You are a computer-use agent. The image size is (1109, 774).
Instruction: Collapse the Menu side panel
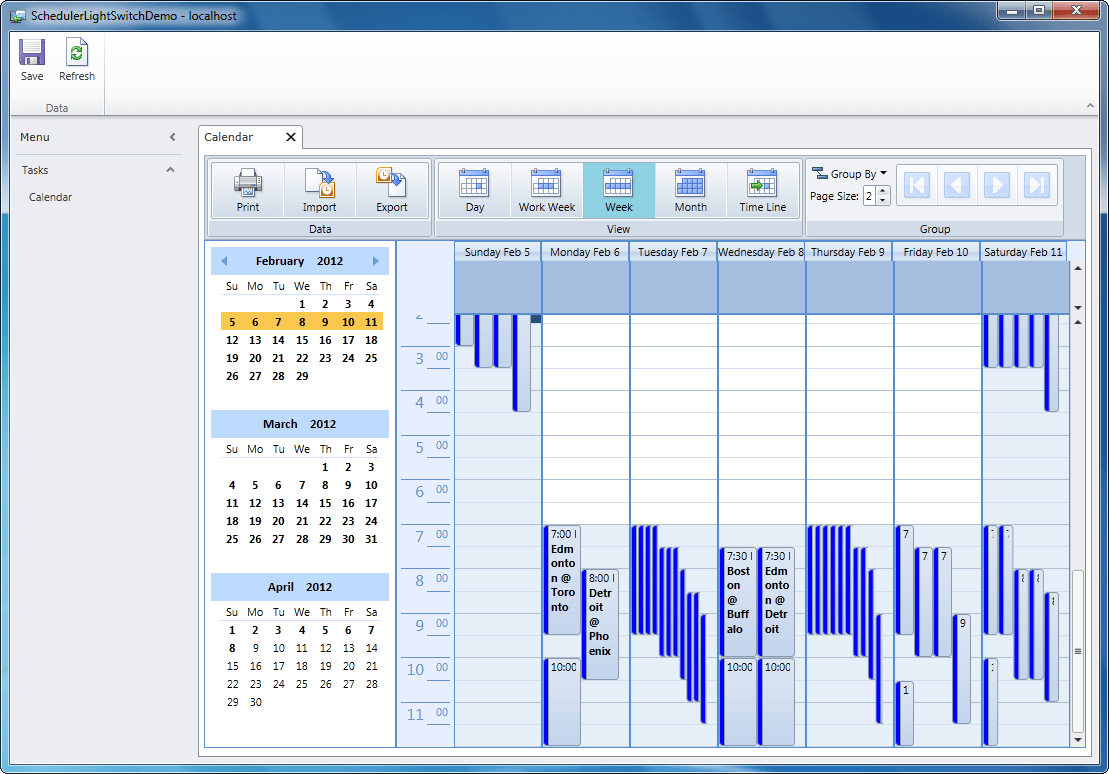[x=173, y=137]
